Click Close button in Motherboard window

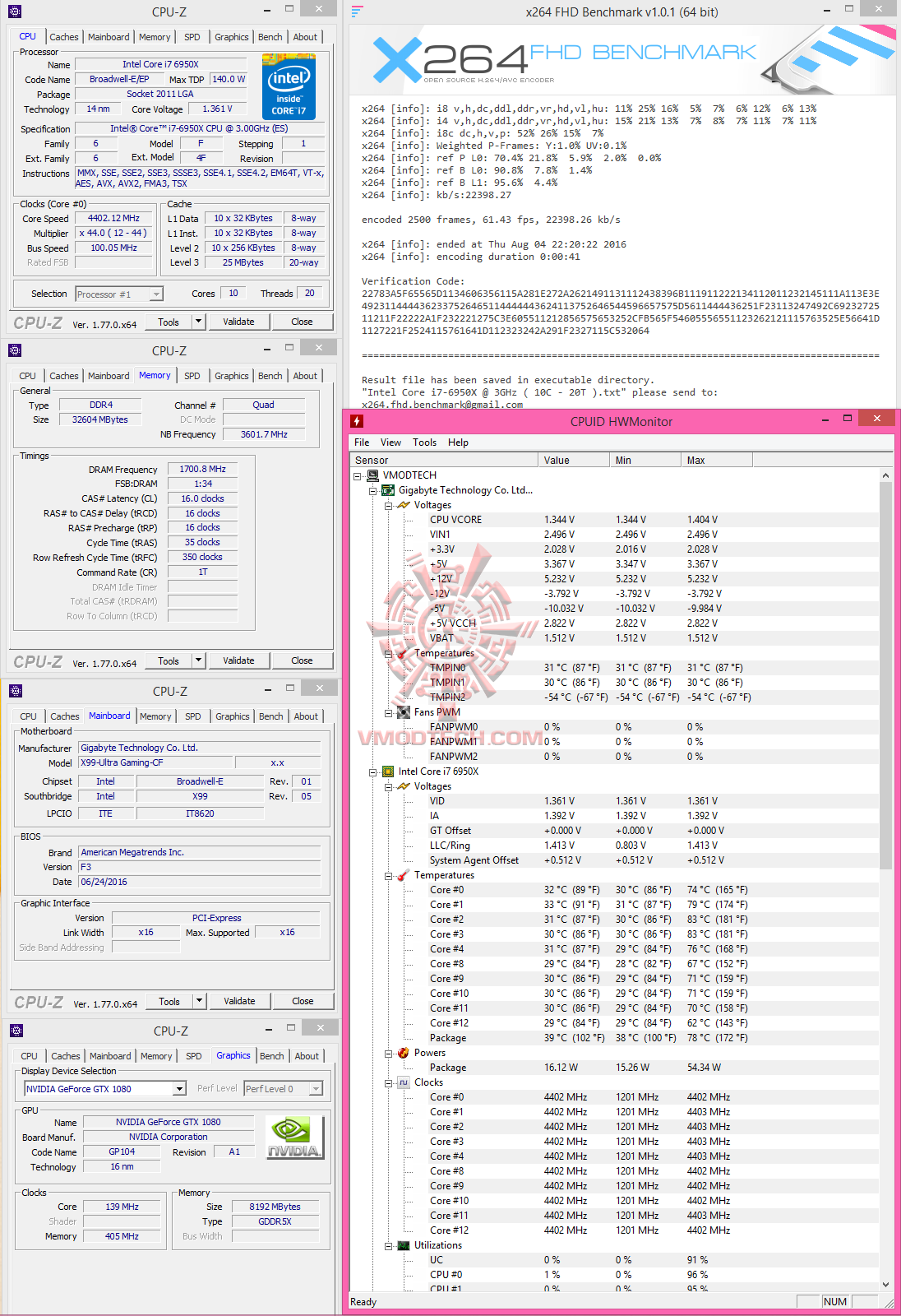[303, 1001]
